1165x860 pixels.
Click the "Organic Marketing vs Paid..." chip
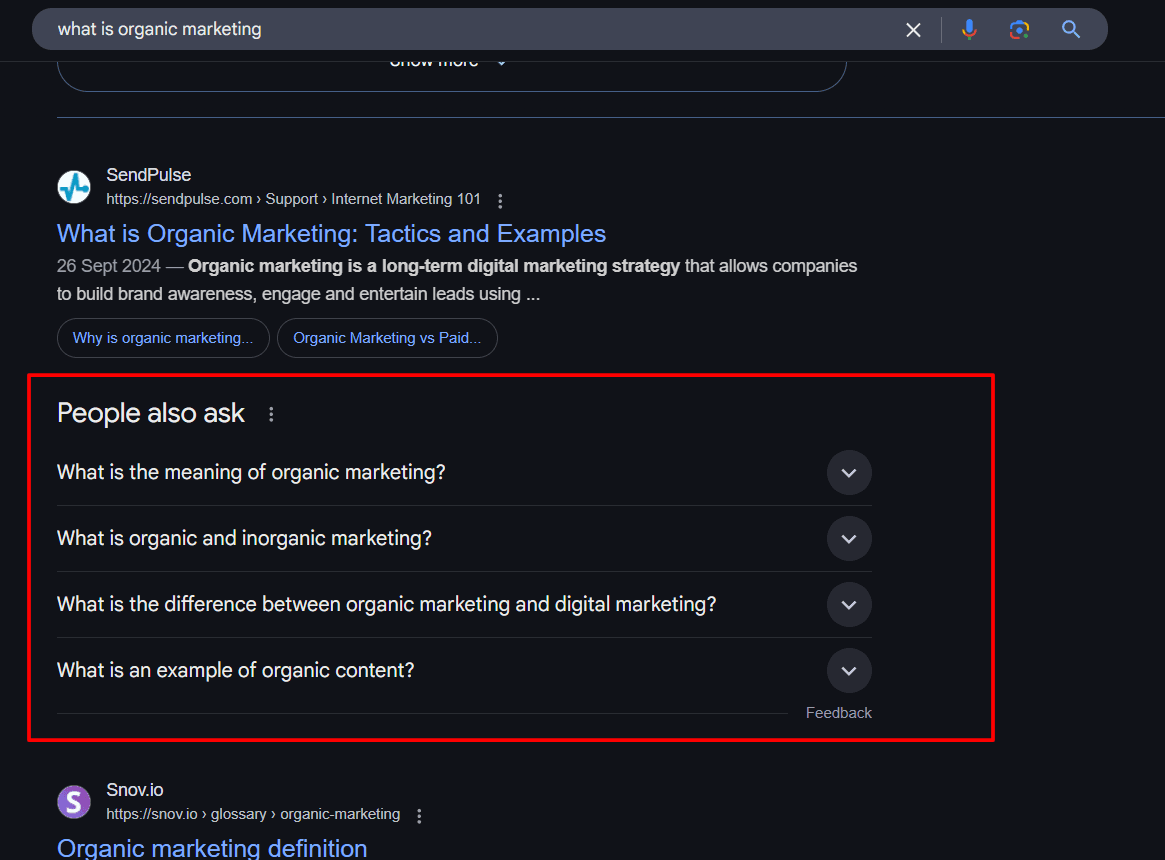(x=387, y=338)
